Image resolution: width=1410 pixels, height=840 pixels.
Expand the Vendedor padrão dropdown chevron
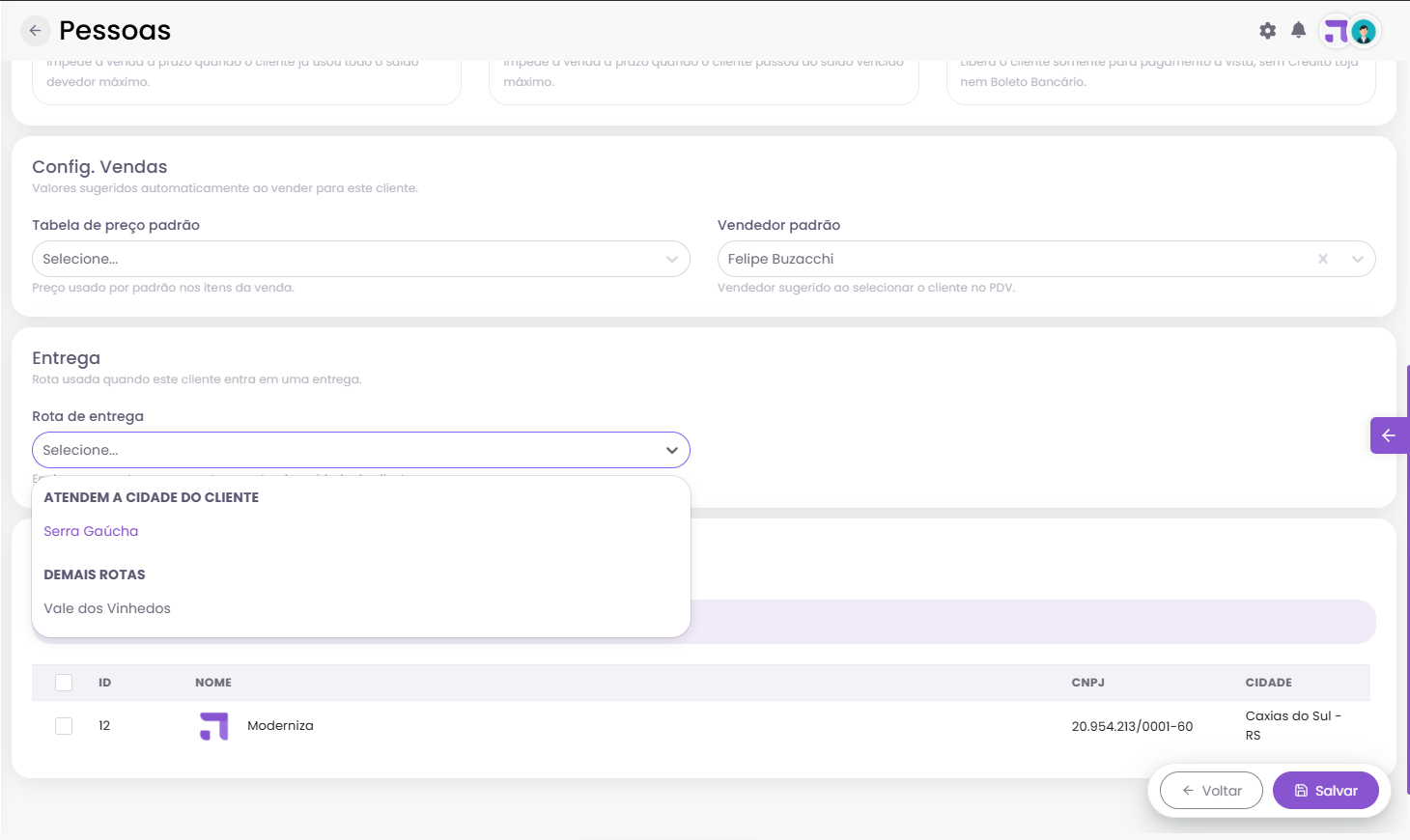coord(1358,259)
